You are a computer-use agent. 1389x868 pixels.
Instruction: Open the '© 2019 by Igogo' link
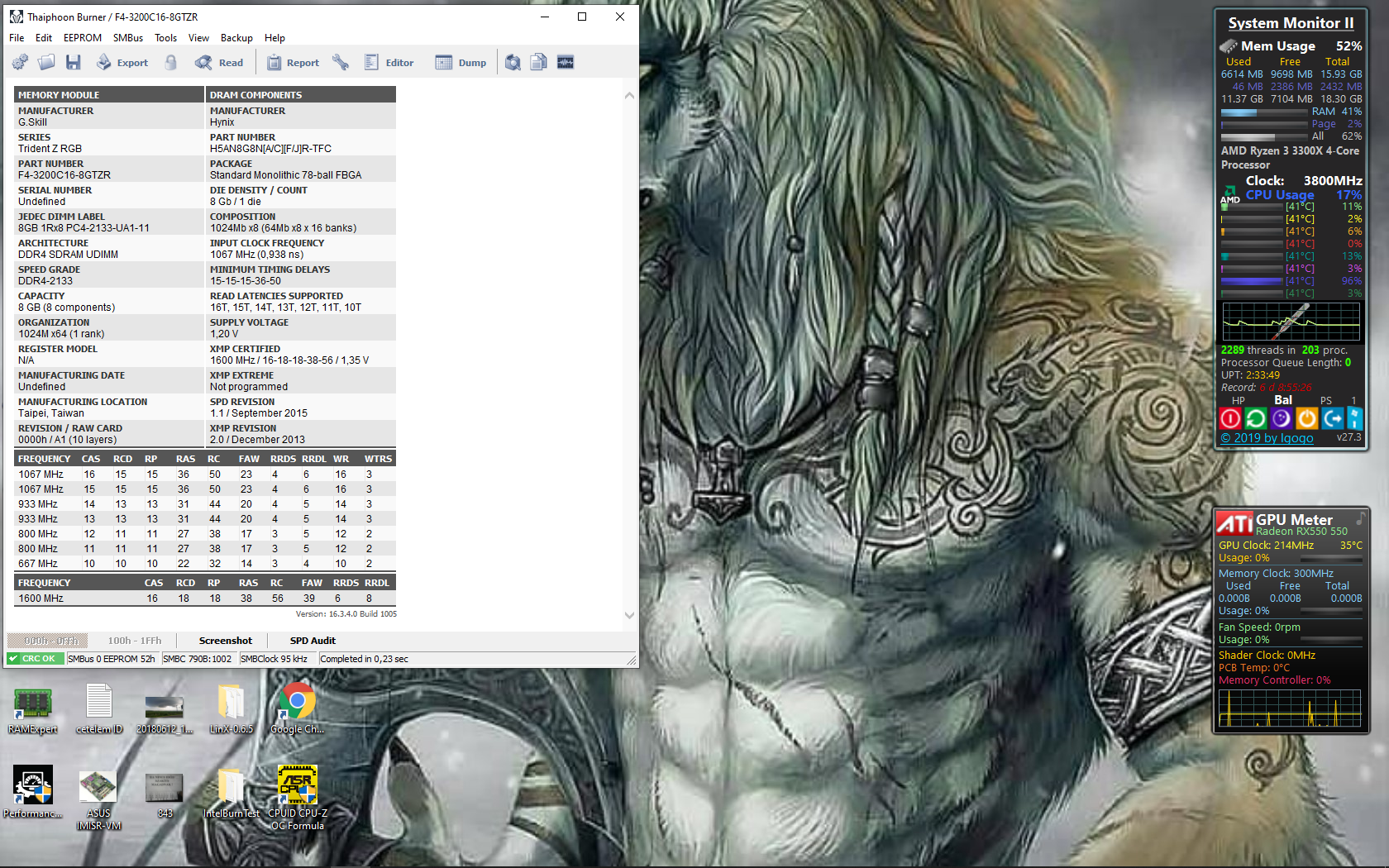coord(1267,438)
